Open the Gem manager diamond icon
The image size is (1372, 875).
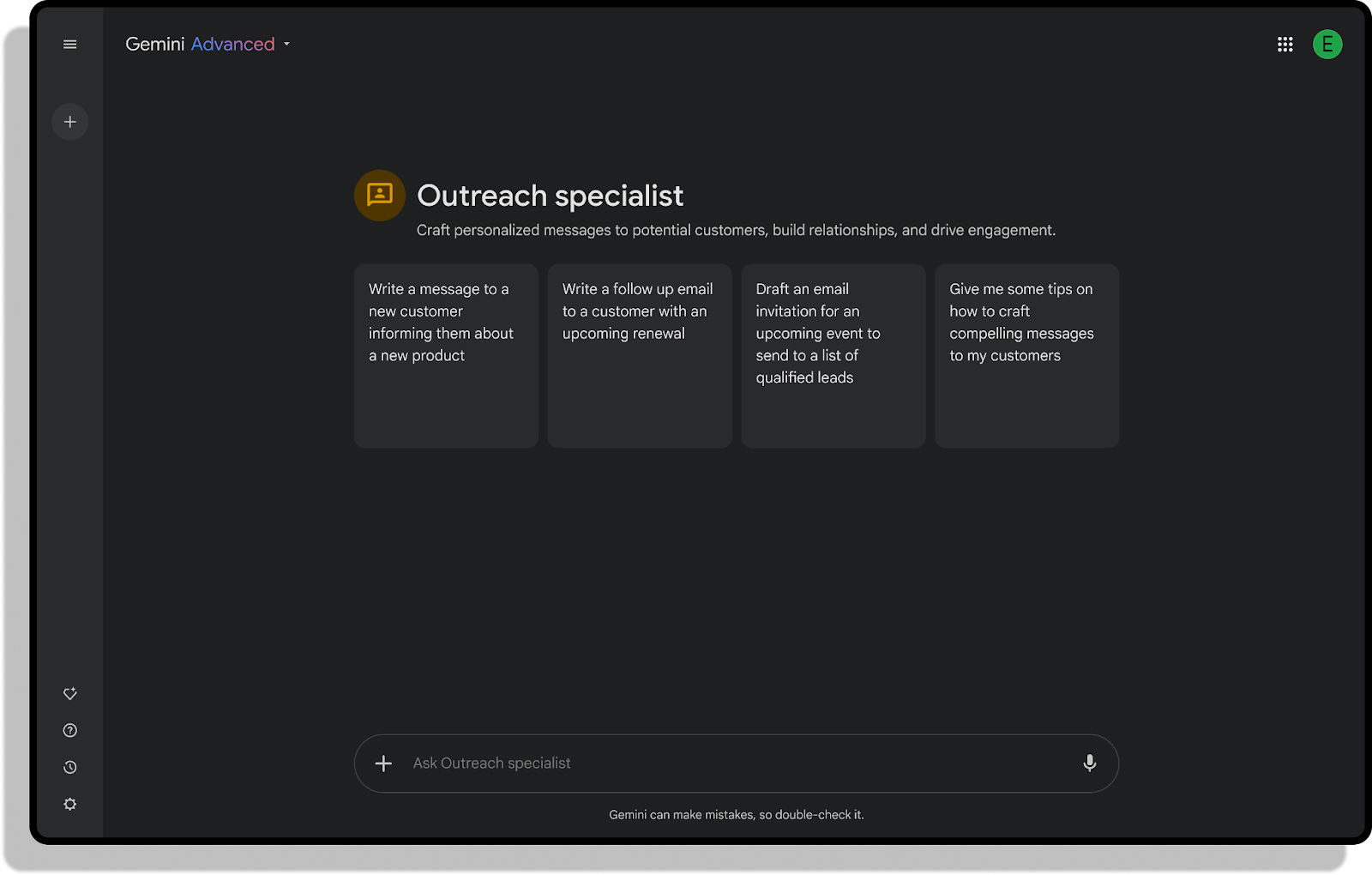(70, 693)
